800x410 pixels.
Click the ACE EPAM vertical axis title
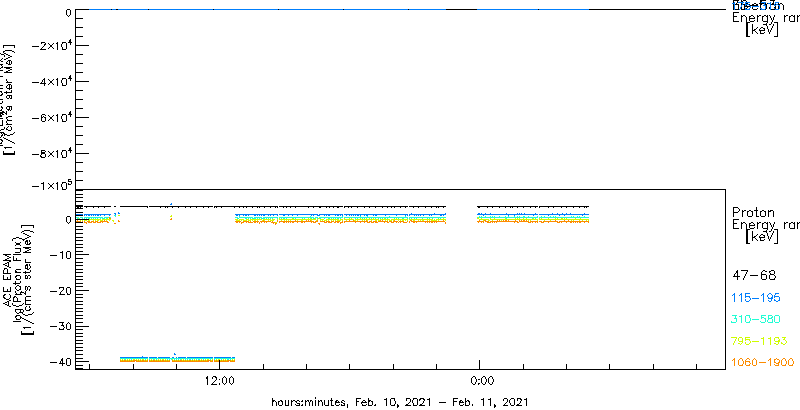pos(8,279)
